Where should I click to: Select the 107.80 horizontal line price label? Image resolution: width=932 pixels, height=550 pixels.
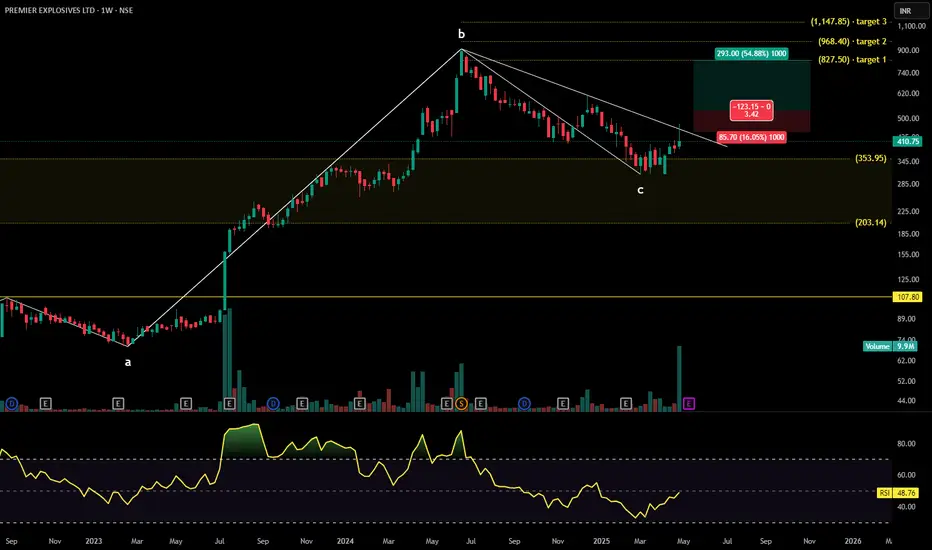(x=908, y=297)
